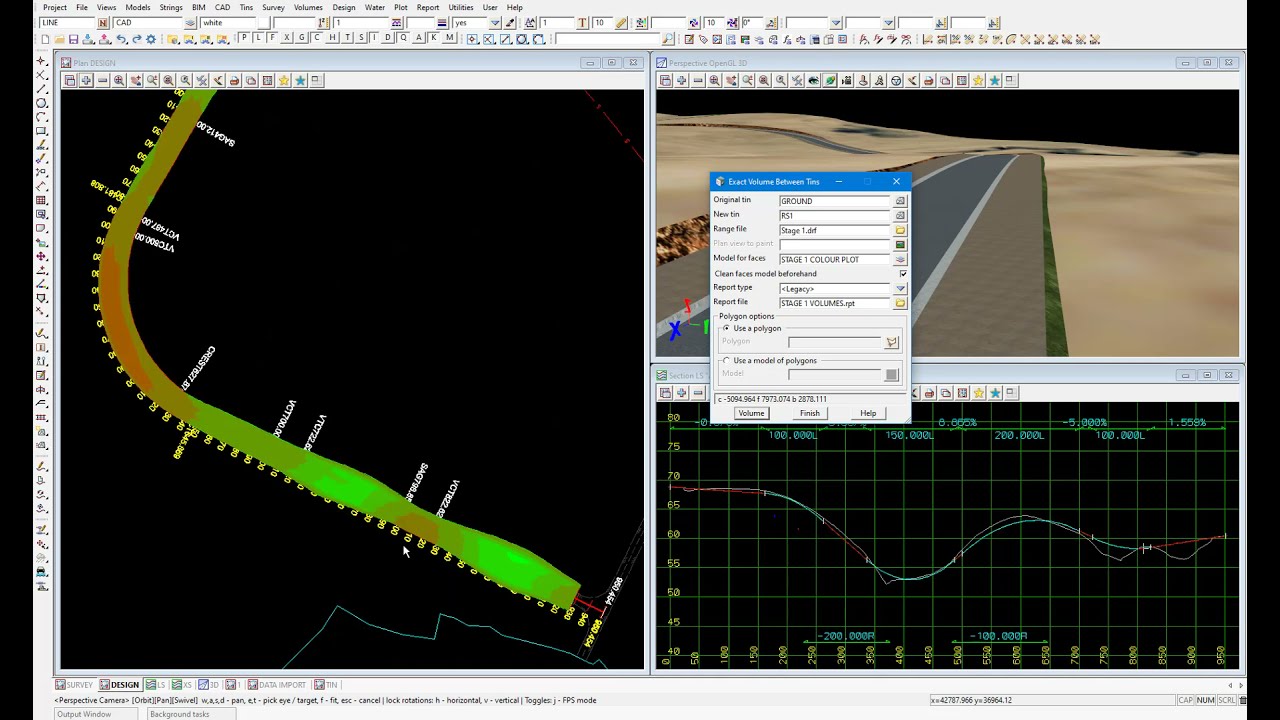Open the Strings menu
Viewport: 1280px width, 720px height.
click(x=171, y=7)
